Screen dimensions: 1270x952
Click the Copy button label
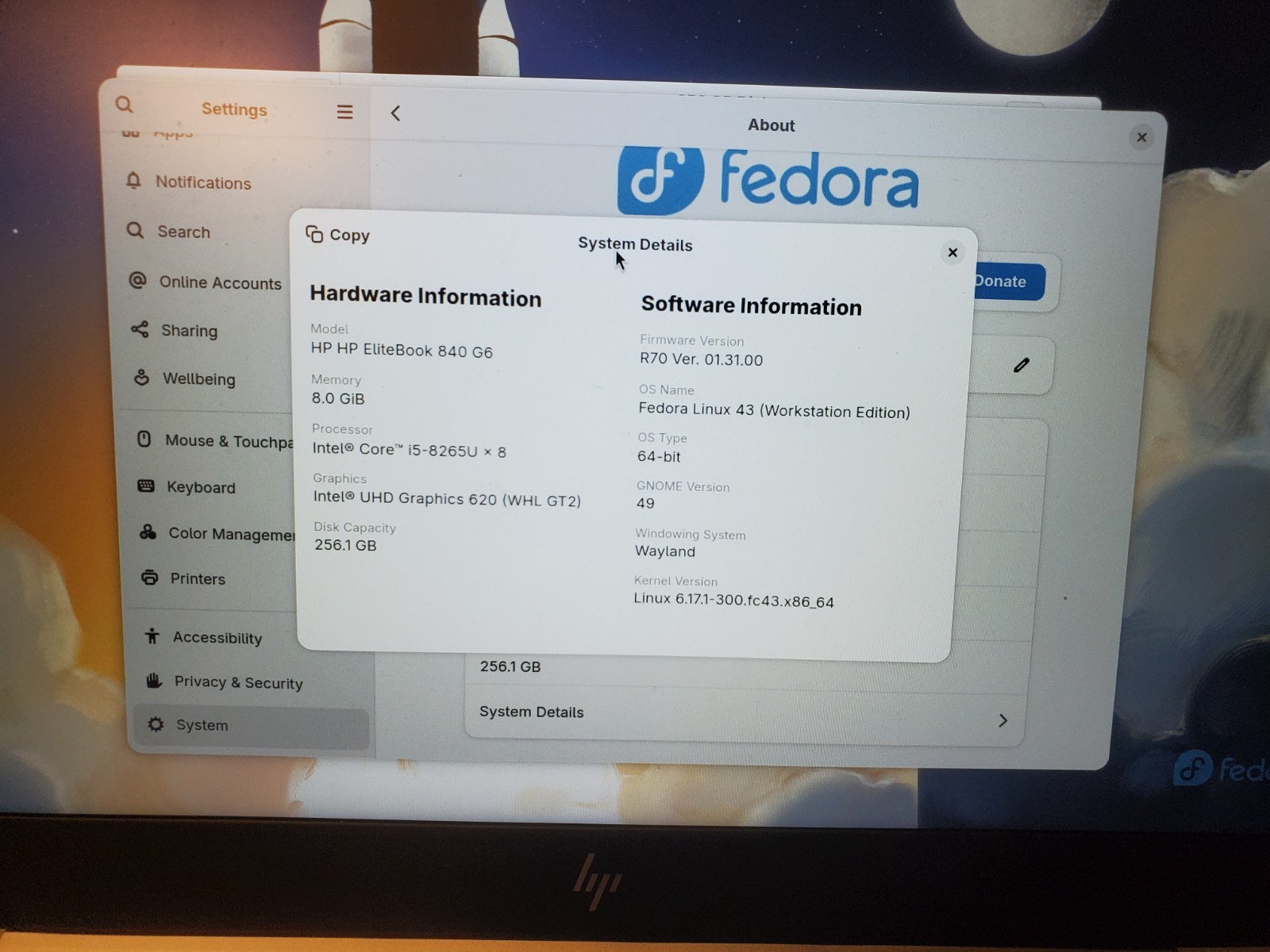pyautogui.click(x=350, y=235)
